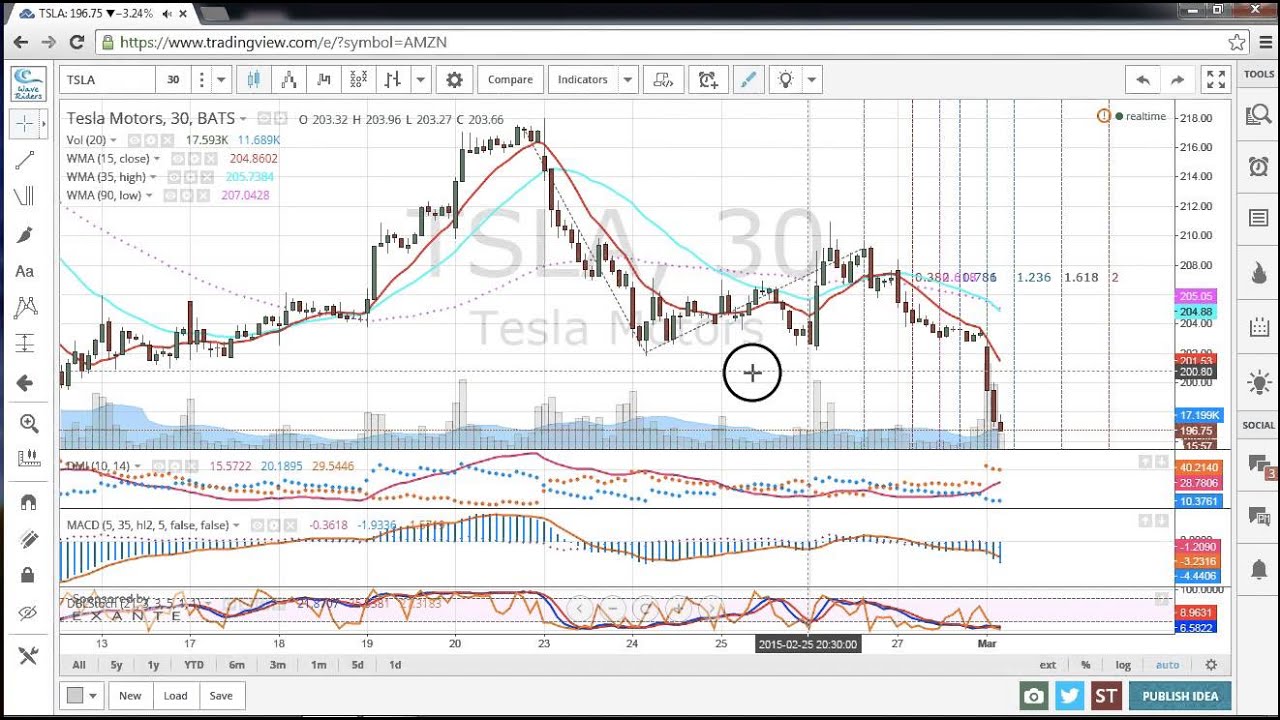This screenshot has width=1280, height=720.
Task: Click New chart layout button
Action: tap(130, 696)
